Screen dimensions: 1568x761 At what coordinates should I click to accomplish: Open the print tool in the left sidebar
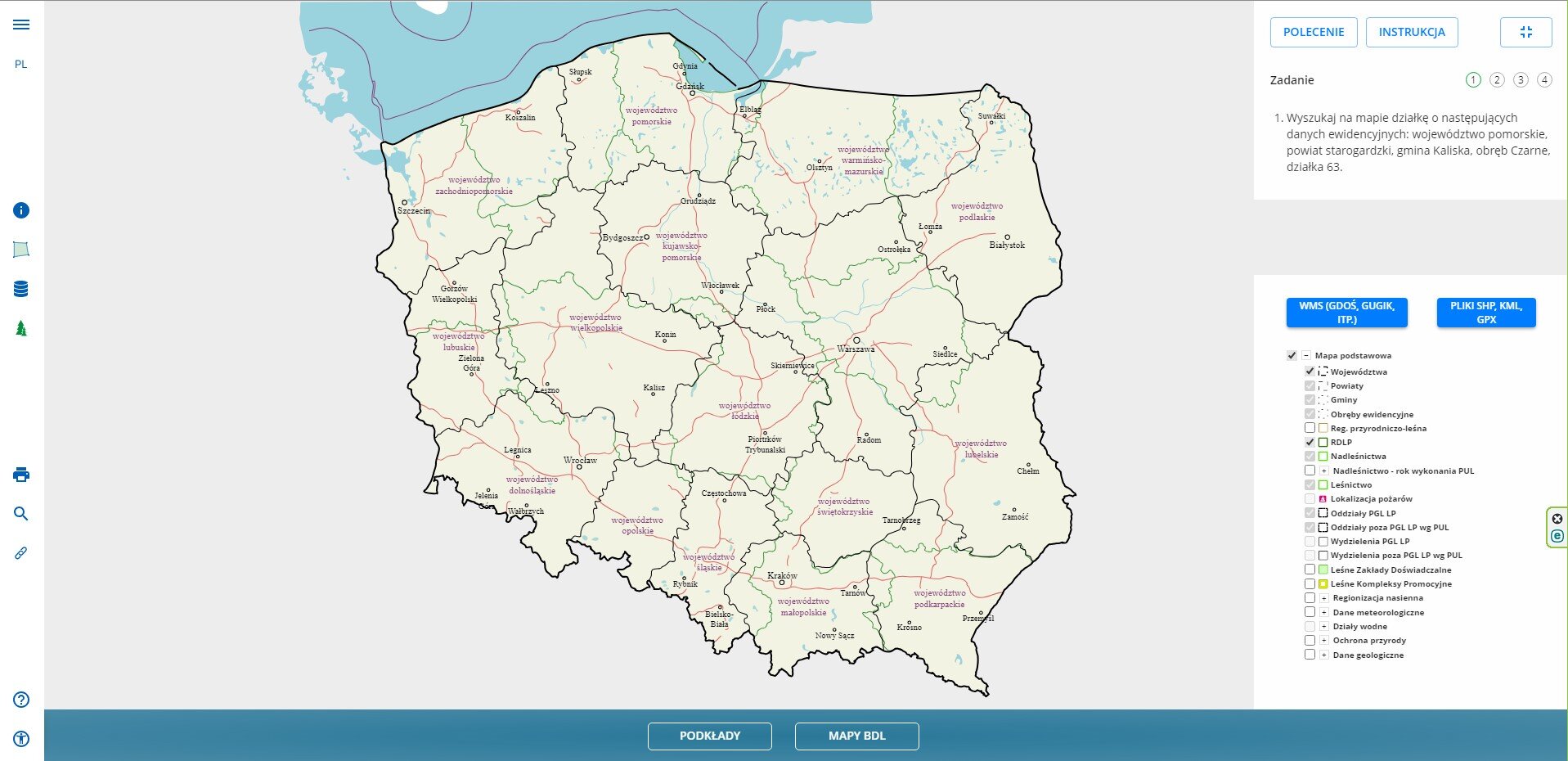pos(20,475)
